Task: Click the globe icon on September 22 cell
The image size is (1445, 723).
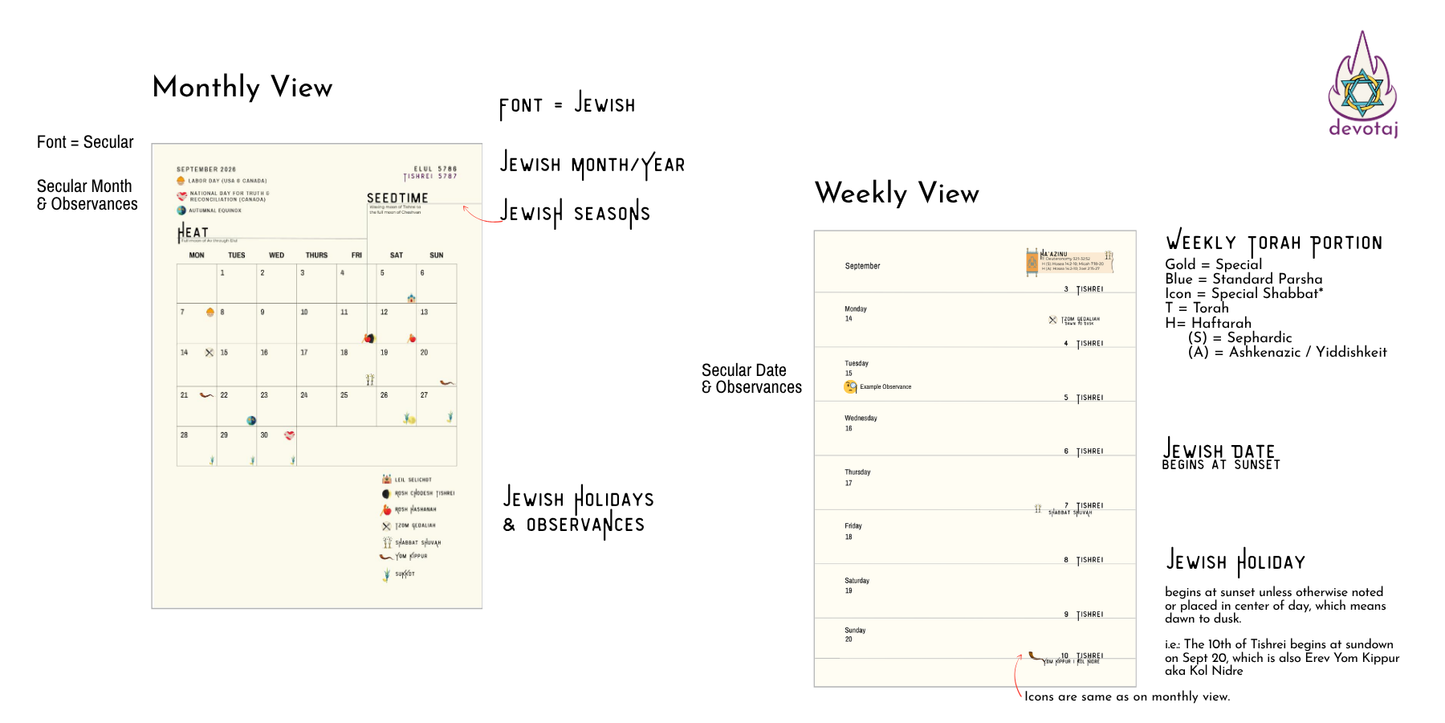Action: coord(251,420)
